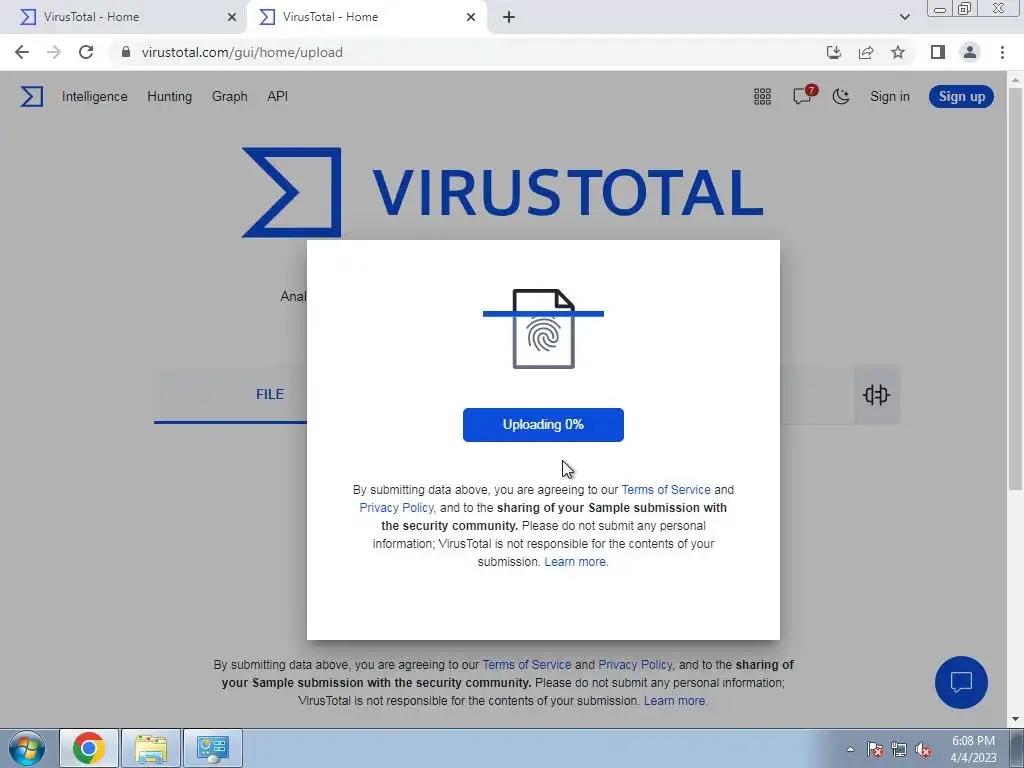The width and height of the screenshot is (1024, 768).
Task: Click the VirusTotal sigma logo in navbar
Action: pos(31,97)
